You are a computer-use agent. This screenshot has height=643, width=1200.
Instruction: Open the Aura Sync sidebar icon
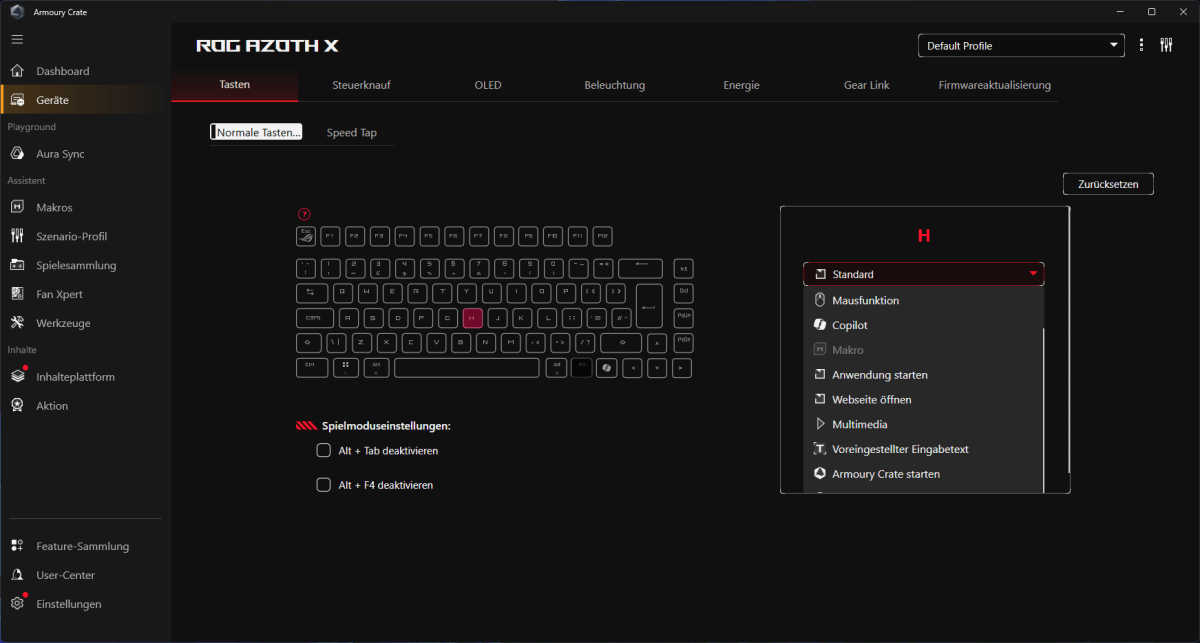click(x=17, y=154)
